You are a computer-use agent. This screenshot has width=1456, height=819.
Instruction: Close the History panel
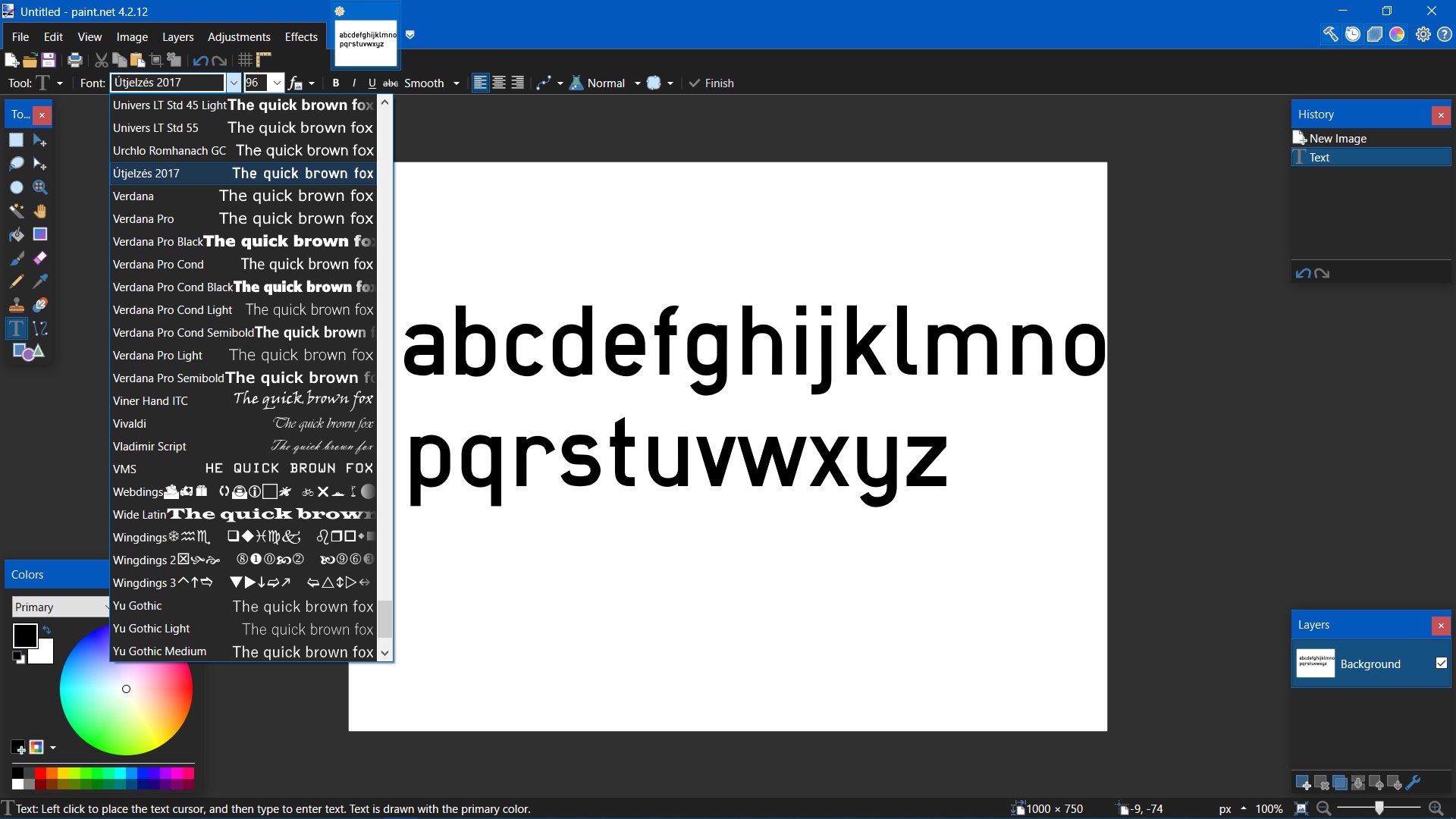coord(1441,115)
